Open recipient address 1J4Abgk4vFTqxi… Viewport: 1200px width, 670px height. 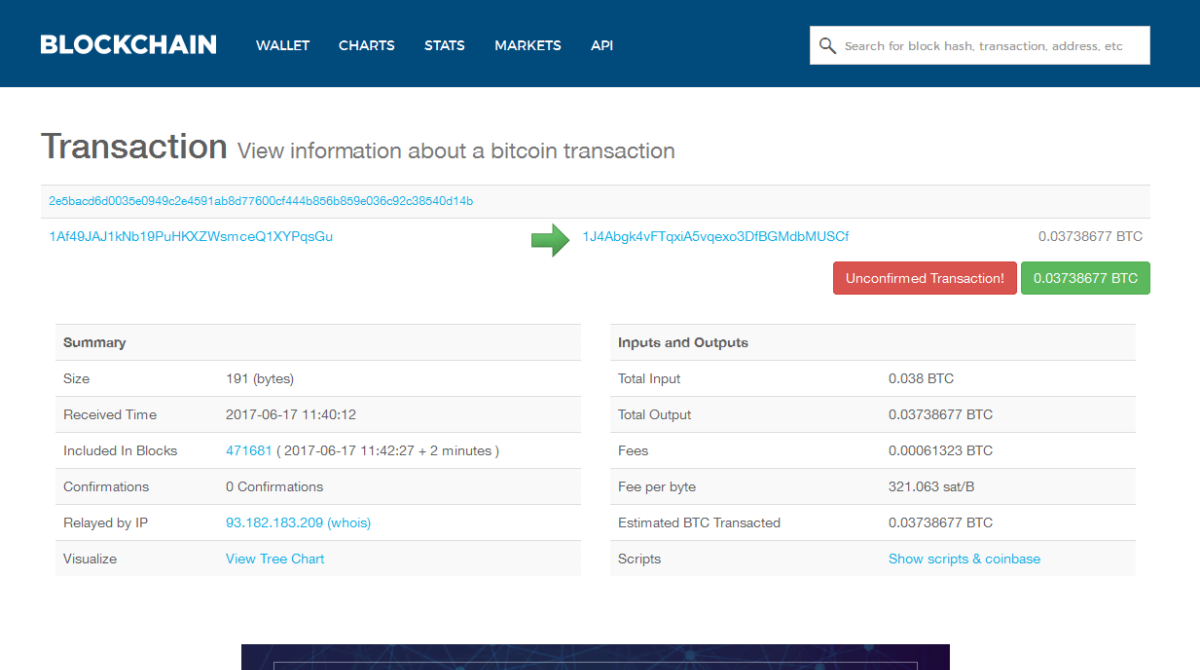click(x=715, y=237)
